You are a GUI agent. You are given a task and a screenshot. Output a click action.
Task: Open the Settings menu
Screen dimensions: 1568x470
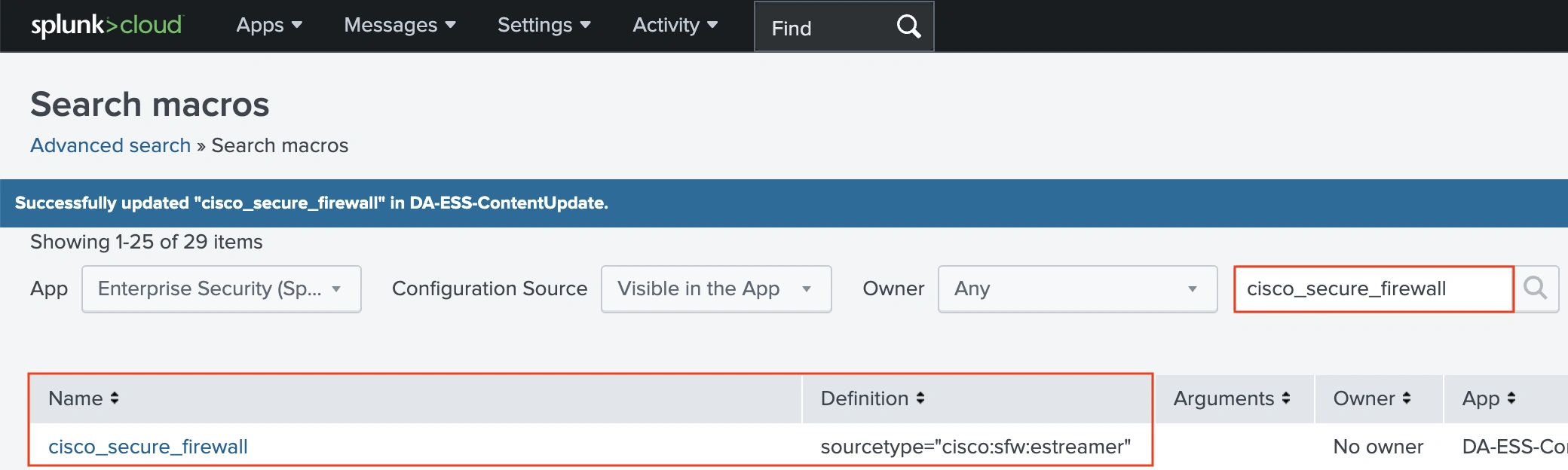tap(544, 25)
